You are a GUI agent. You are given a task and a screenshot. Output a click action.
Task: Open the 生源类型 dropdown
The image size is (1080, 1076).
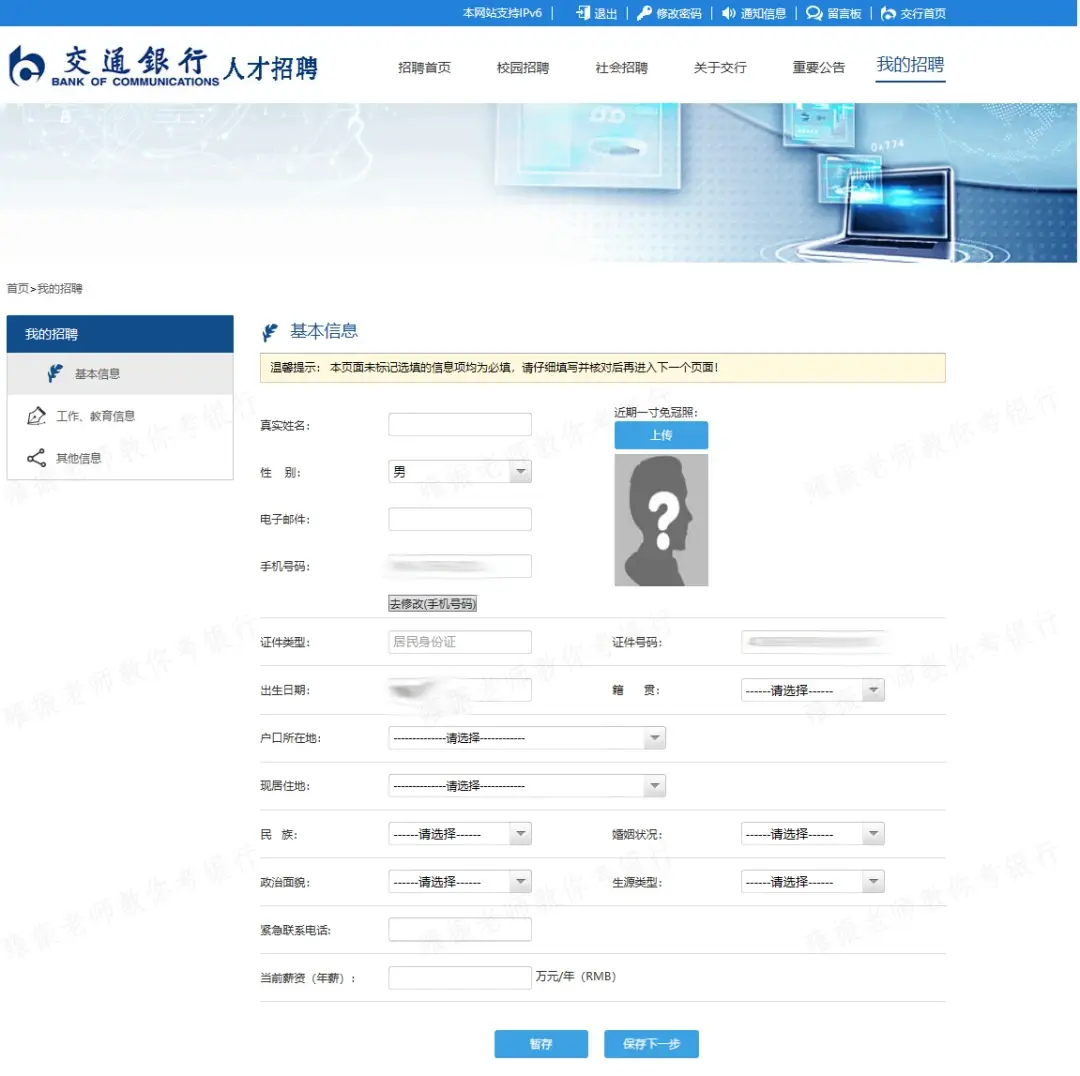pyautogui.click(x=812, y=881)
